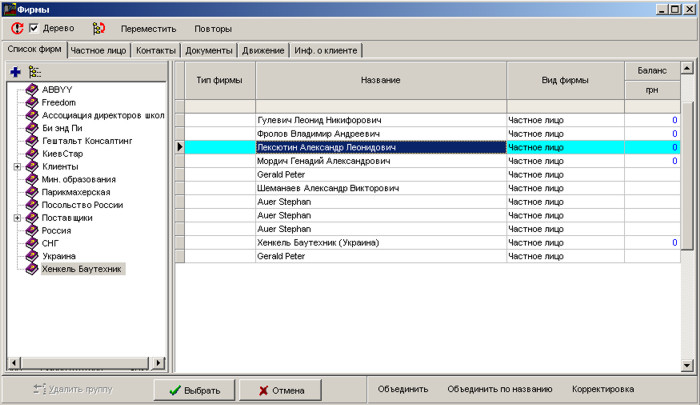This screenshot has height=405, width=700.
Task: Switch to the Контакты tab
Action: pos(156,50)
